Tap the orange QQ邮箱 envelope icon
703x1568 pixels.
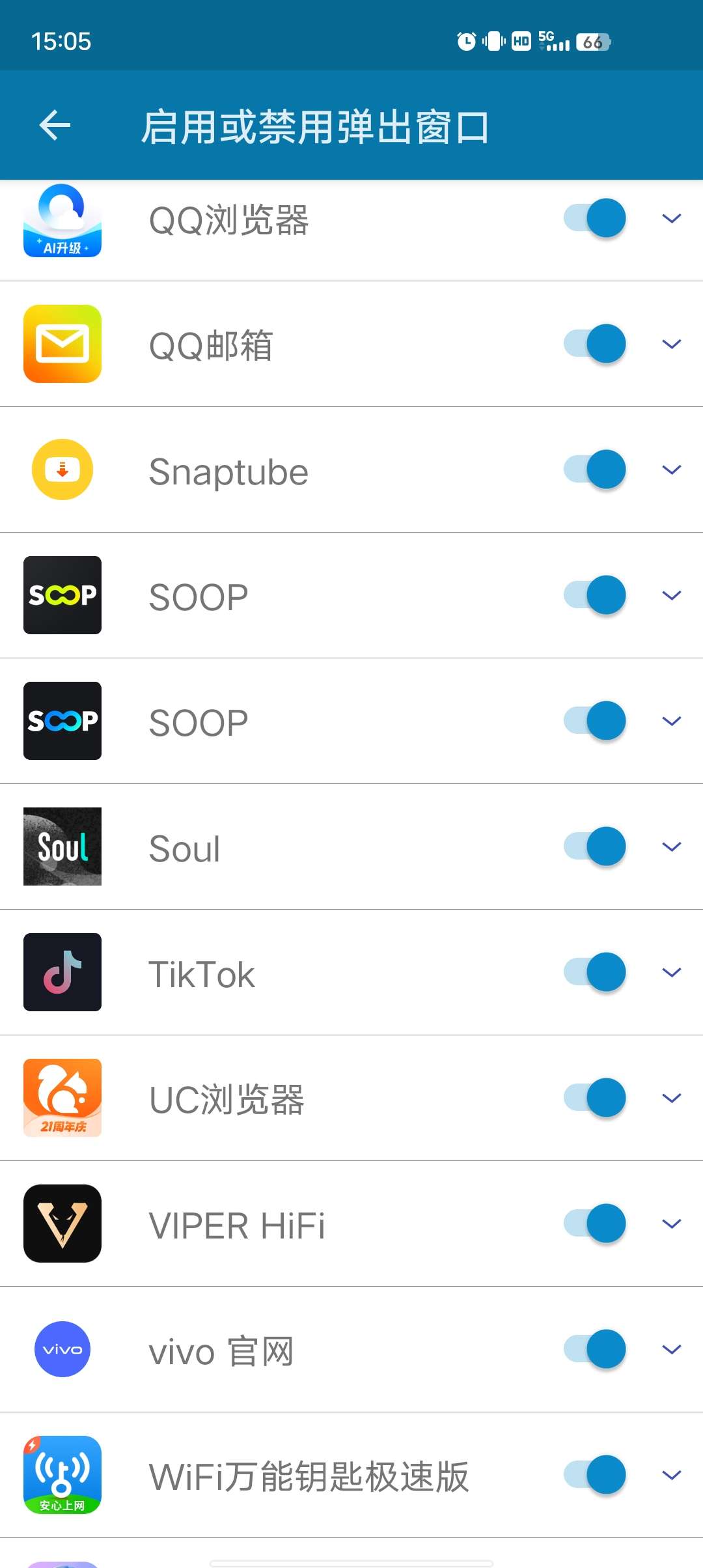(x=62, y=344)
